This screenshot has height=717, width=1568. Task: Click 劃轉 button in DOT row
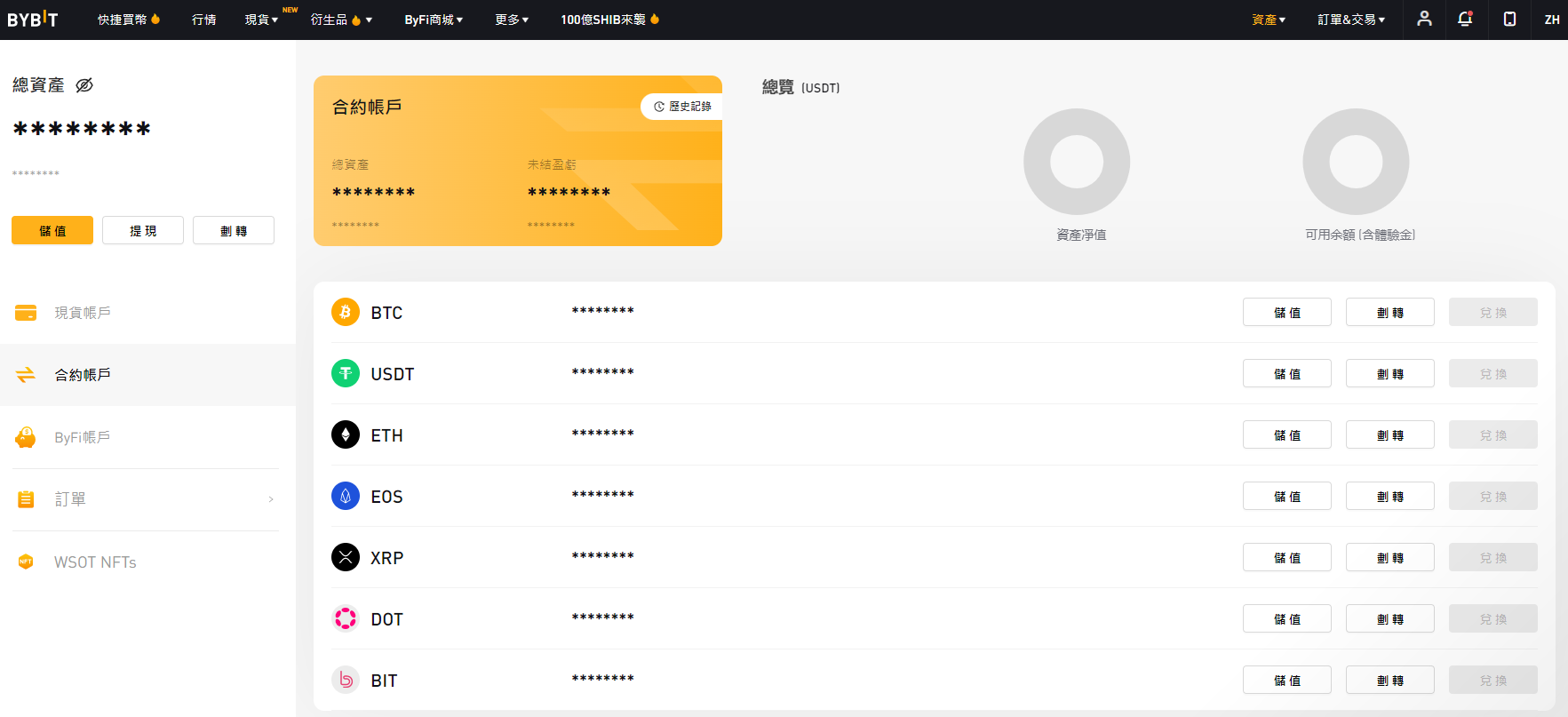[1390, 618]
